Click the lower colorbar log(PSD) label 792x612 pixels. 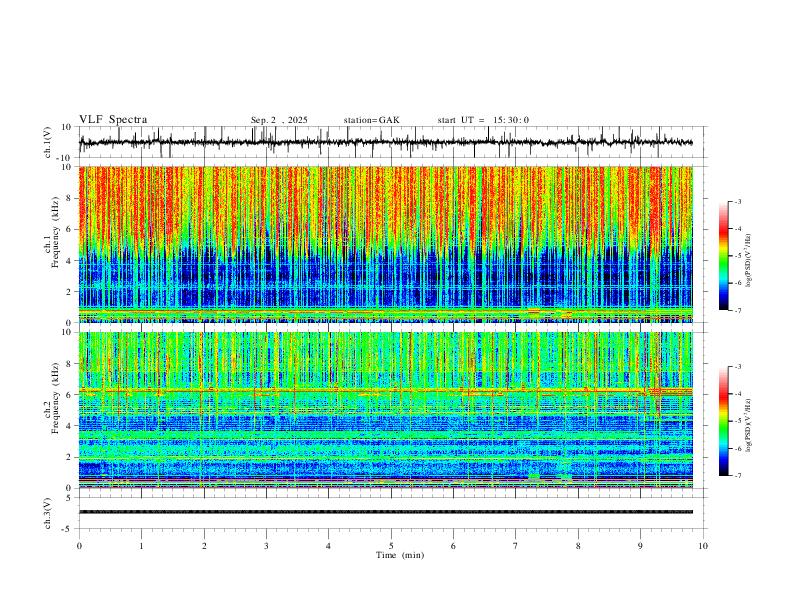(x=749, y=426)
